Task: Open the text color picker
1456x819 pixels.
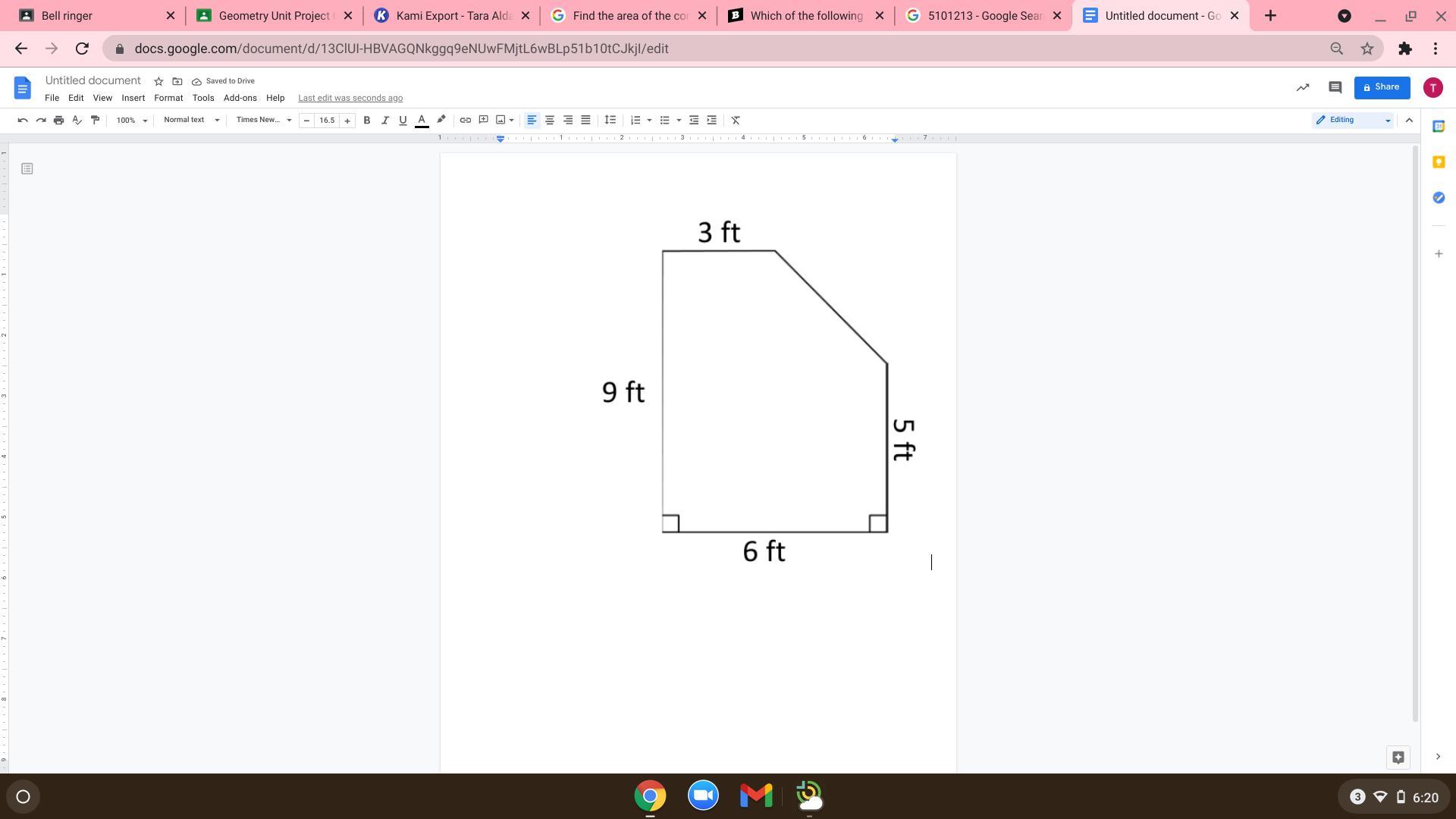Action: coord(422,121)
